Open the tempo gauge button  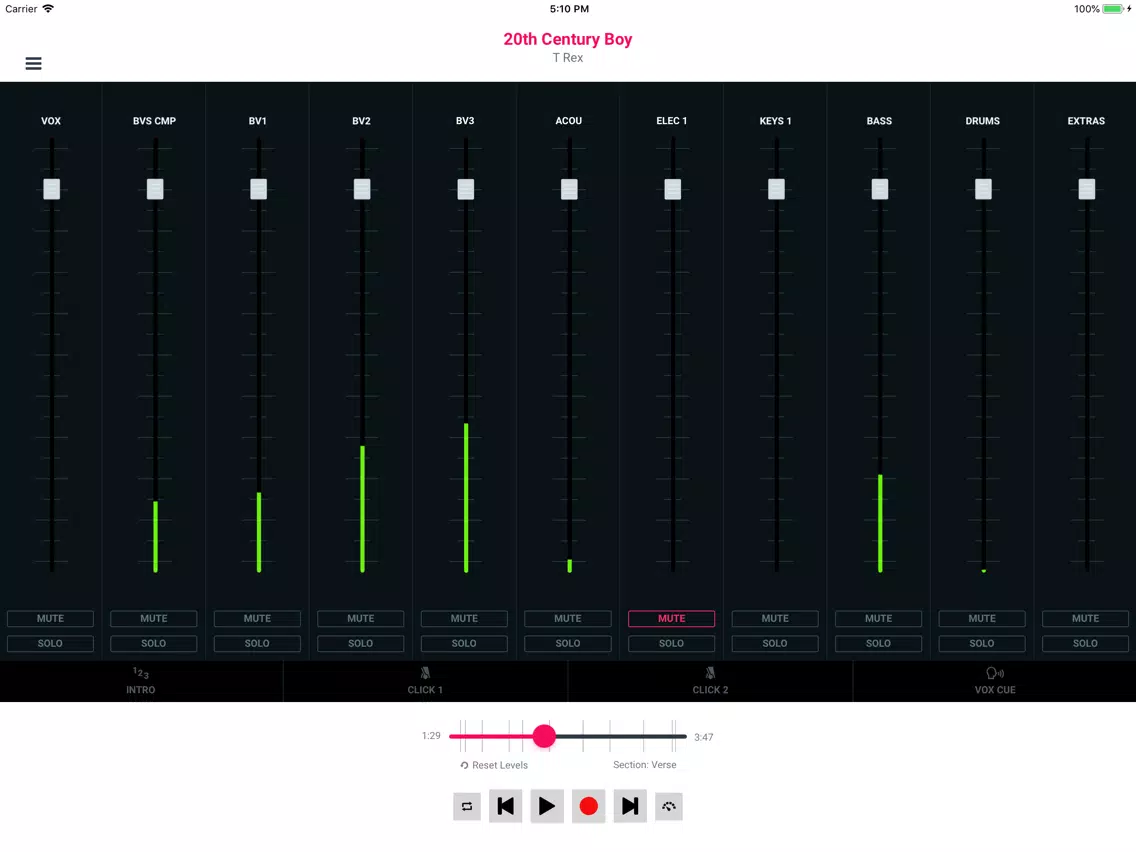[669, 806]
